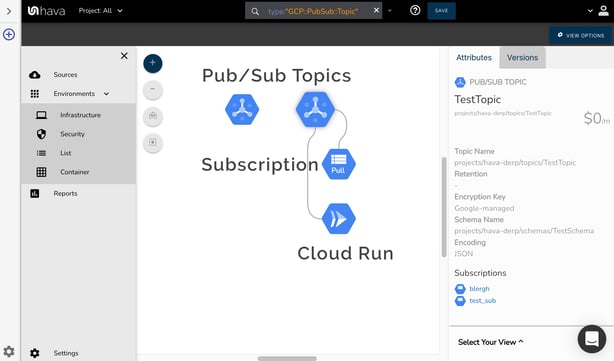Click the Topic Name value text

pos(515,162)
